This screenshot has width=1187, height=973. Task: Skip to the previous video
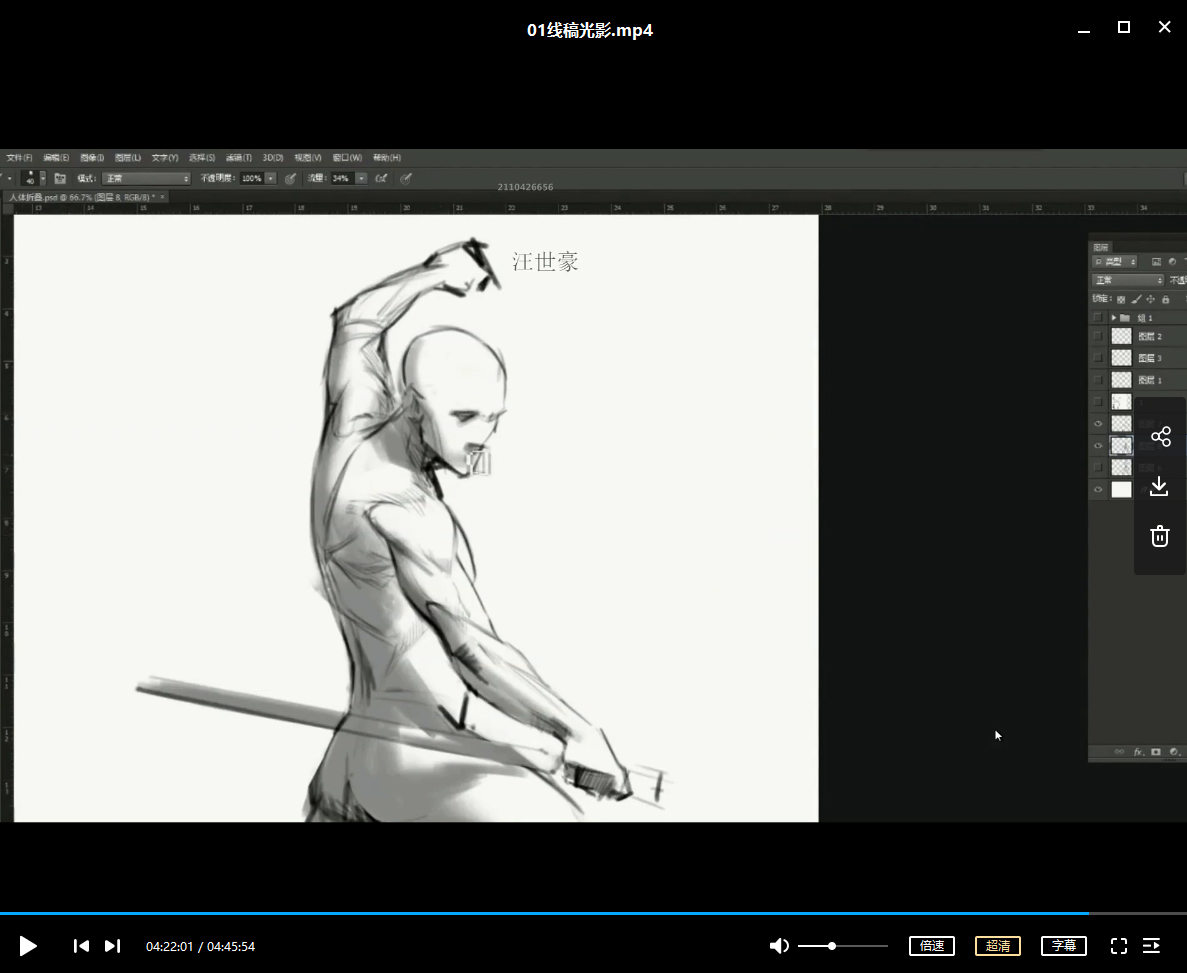coord(82,946)
